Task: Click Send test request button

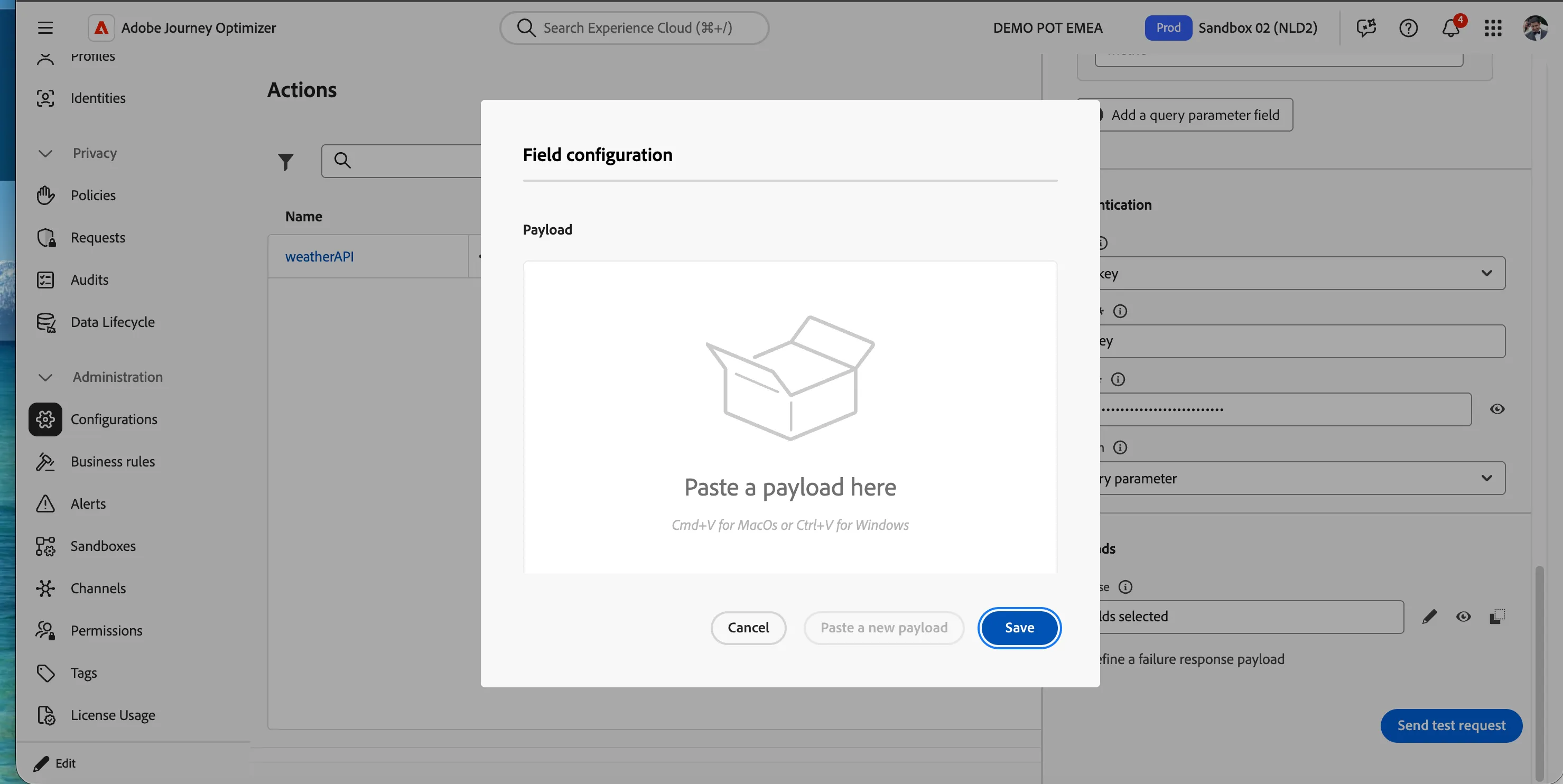Action: pyautogui.click(x=1451, y=726)
